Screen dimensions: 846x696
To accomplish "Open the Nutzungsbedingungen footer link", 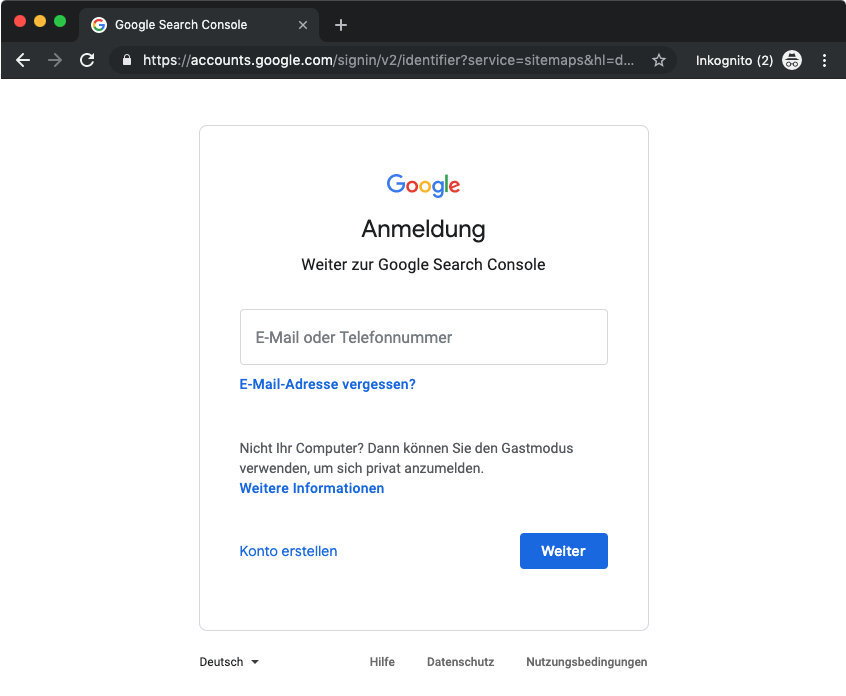I will 586,662.
